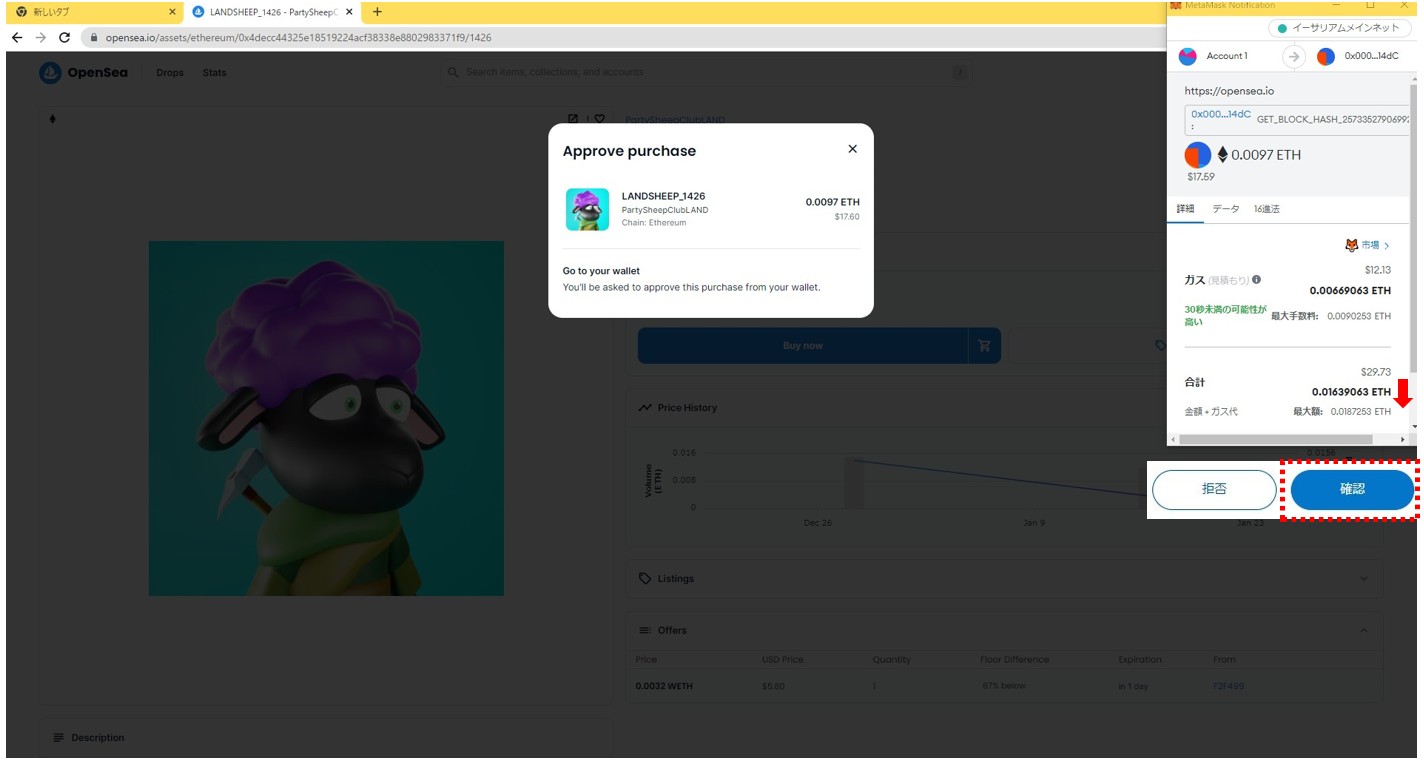The image size is (1424, 766).
Task: Collapse the Offers section chevron
Action: pos(1364,630)
